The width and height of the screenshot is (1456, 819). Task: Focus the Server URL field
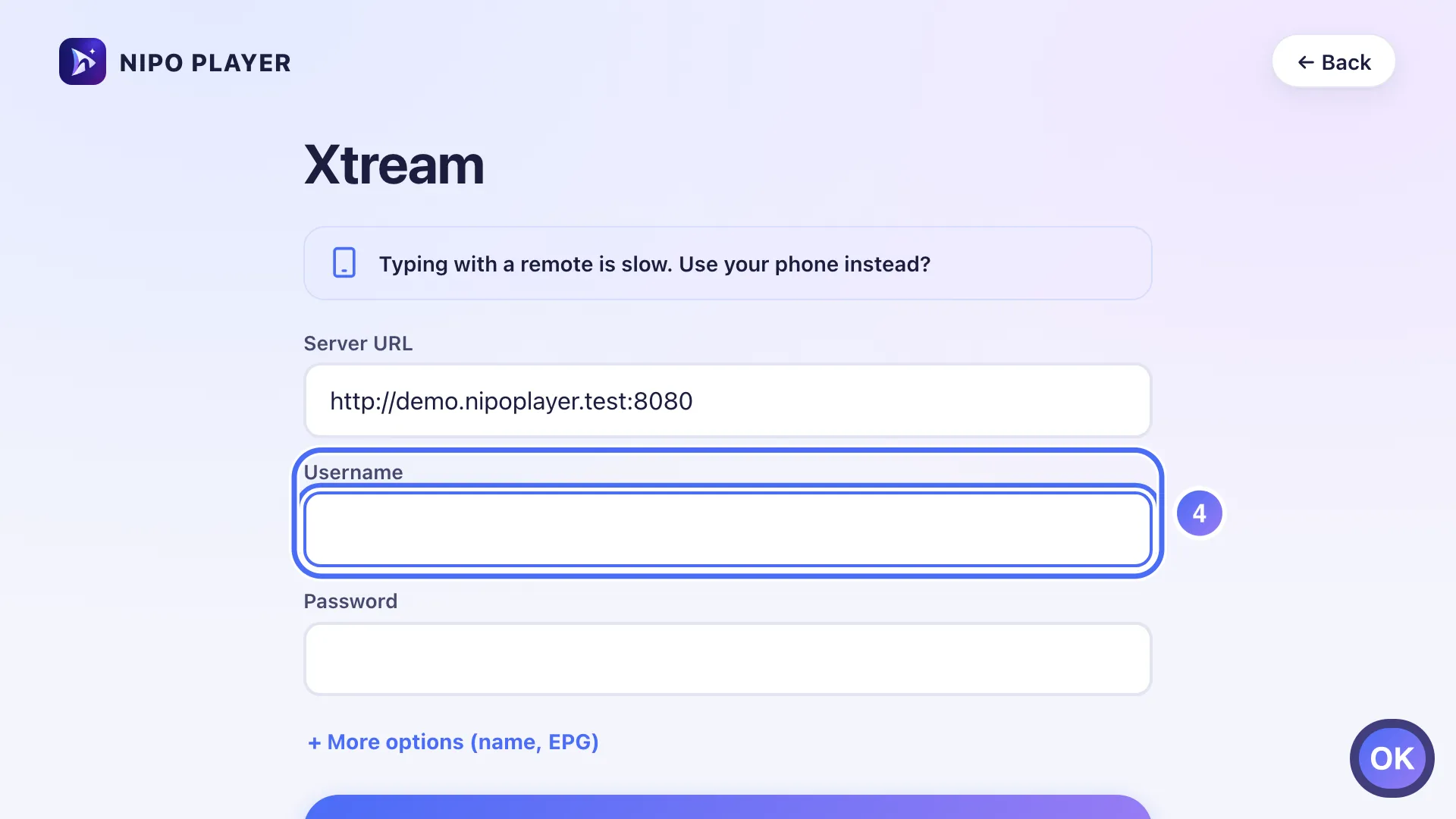tap(727, 400)
